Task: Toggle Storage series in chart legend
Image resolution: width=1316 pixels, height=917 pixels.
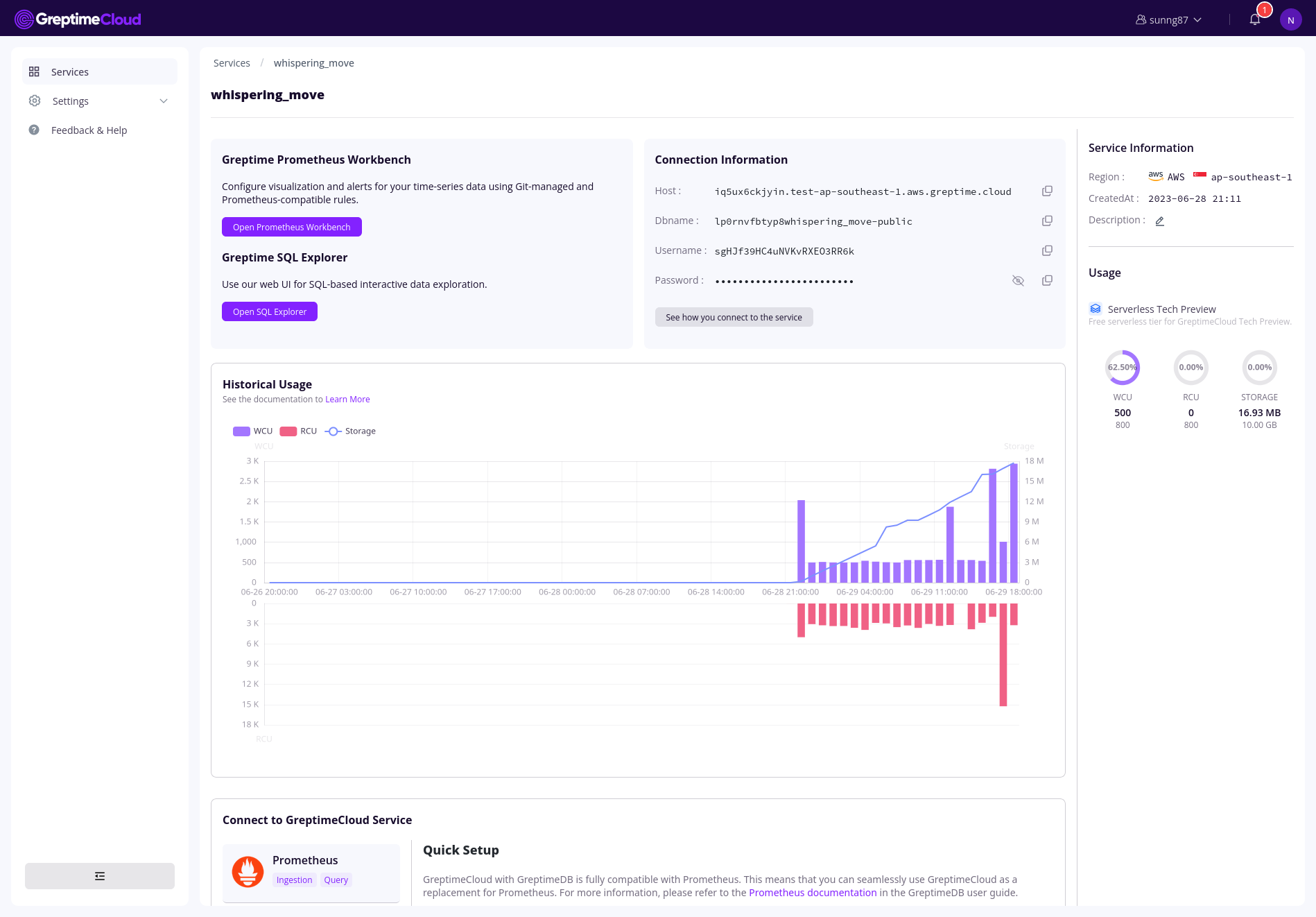Action: pyautogui.click(x=351, y=431)
